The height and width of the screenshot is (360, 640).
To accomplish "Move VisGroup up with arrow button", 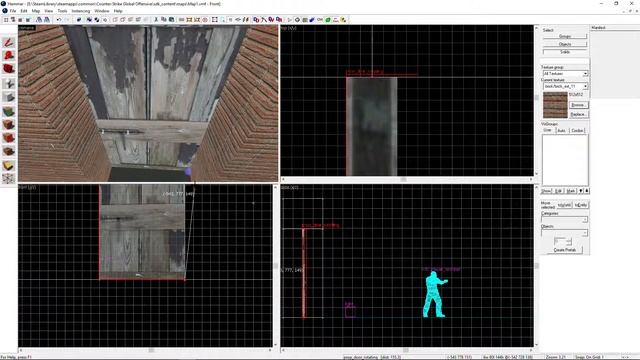I will pyautogui.click(x=587, y=191).
